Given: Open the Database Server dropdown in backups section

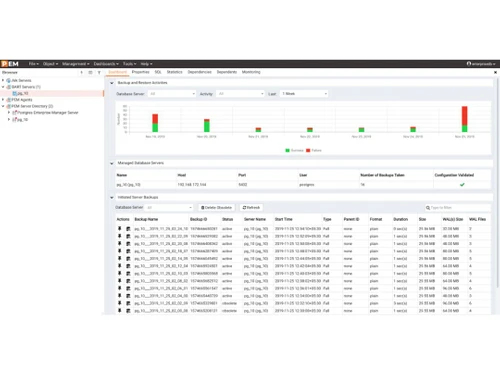Looking at the screenshot, I should (169, 207).
